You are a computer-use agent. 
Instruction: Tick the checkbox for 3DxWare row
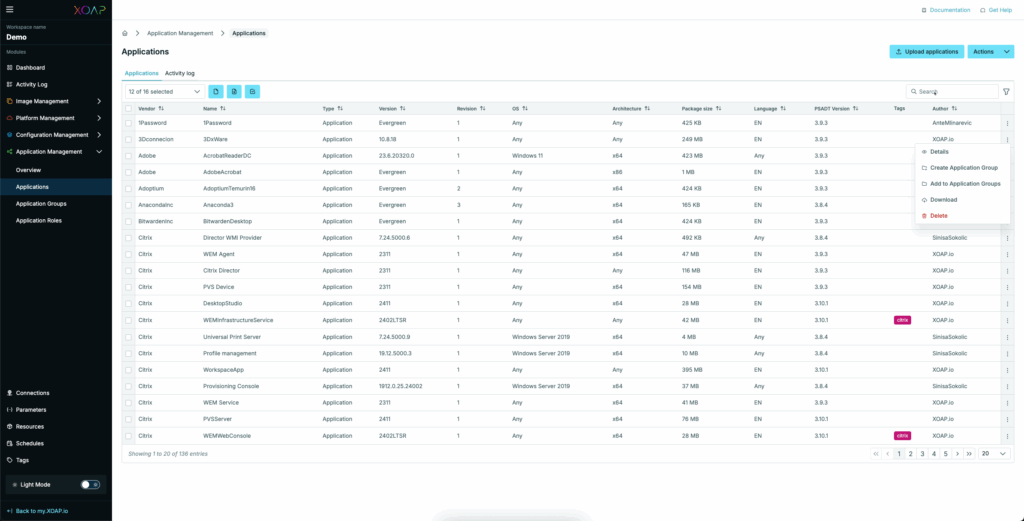coord(129,139)
